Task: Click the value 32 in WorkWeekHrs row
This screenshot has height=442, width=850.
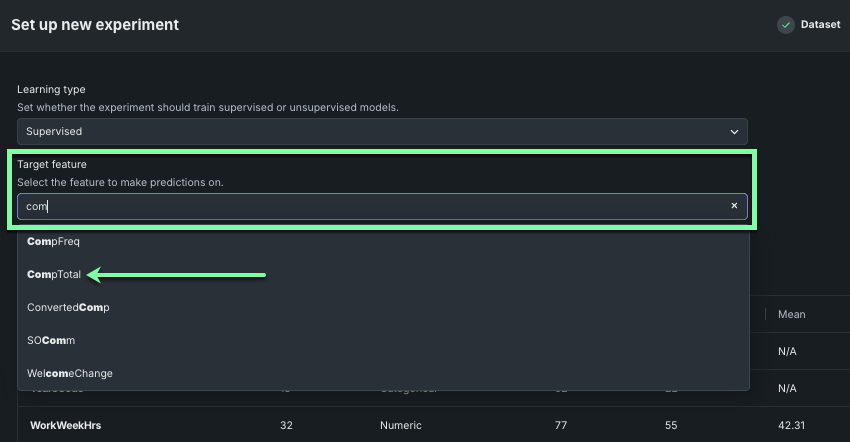Action: point(285,425)
